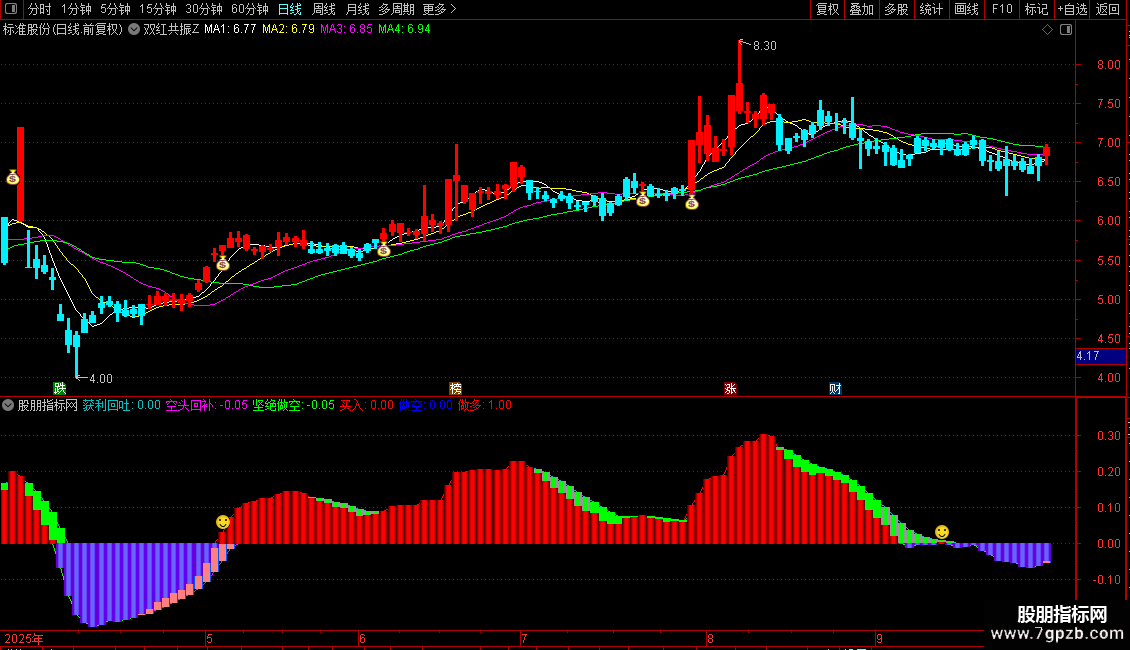The width and height of the screenshot is (1130, 650).
Task: Switch to the 15分钟 period
Action: point(158,9)
